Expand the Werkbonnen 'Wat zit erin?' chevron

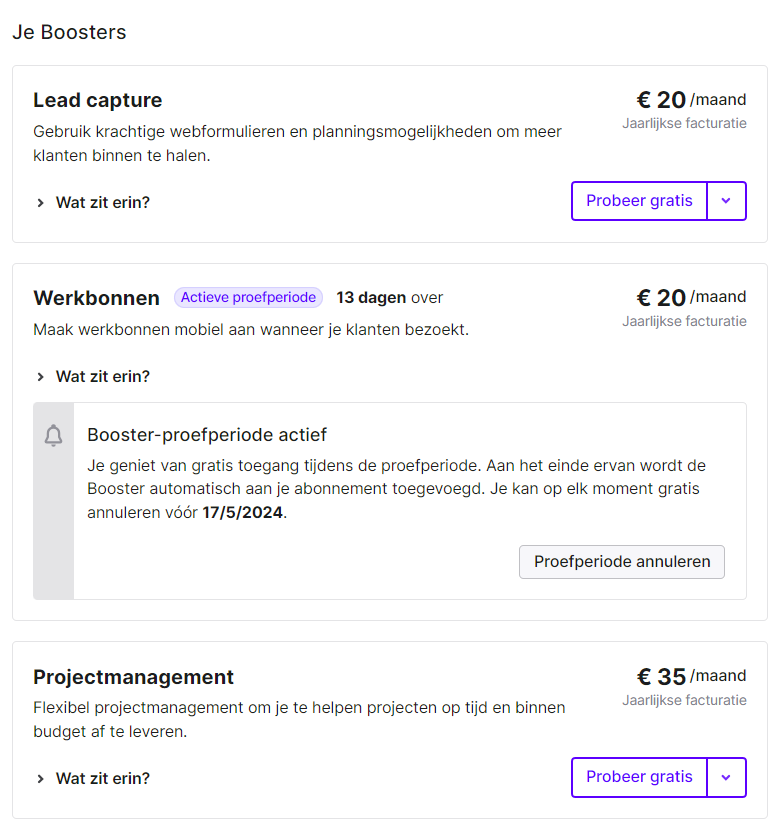40,377
